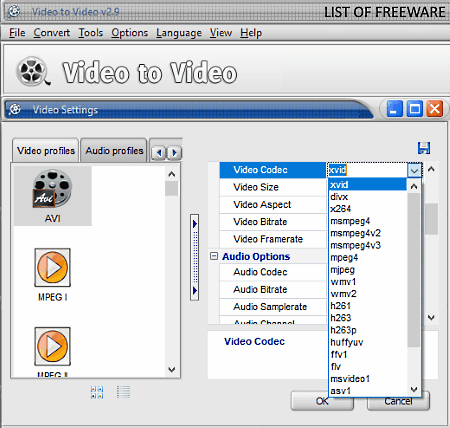Image resolution: width=450 pixels, height=428 pixels.
Task: Switch profile list to thumbnail view
Action: tap(97, 392)
